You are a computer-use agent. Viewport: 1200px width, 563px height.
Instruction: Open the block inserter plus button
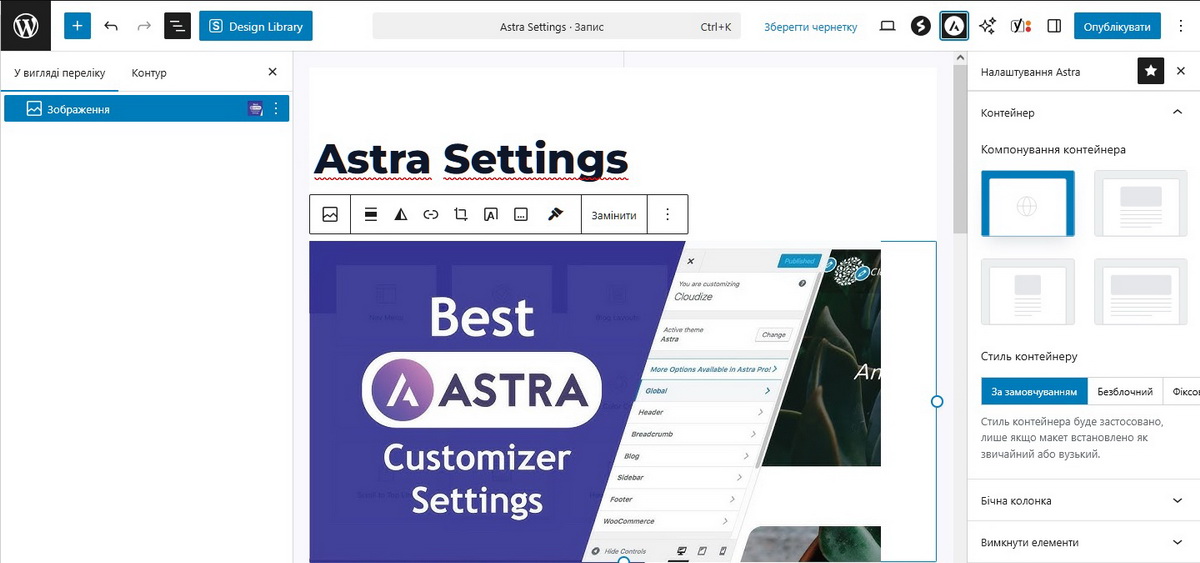[x=77, y=26]
